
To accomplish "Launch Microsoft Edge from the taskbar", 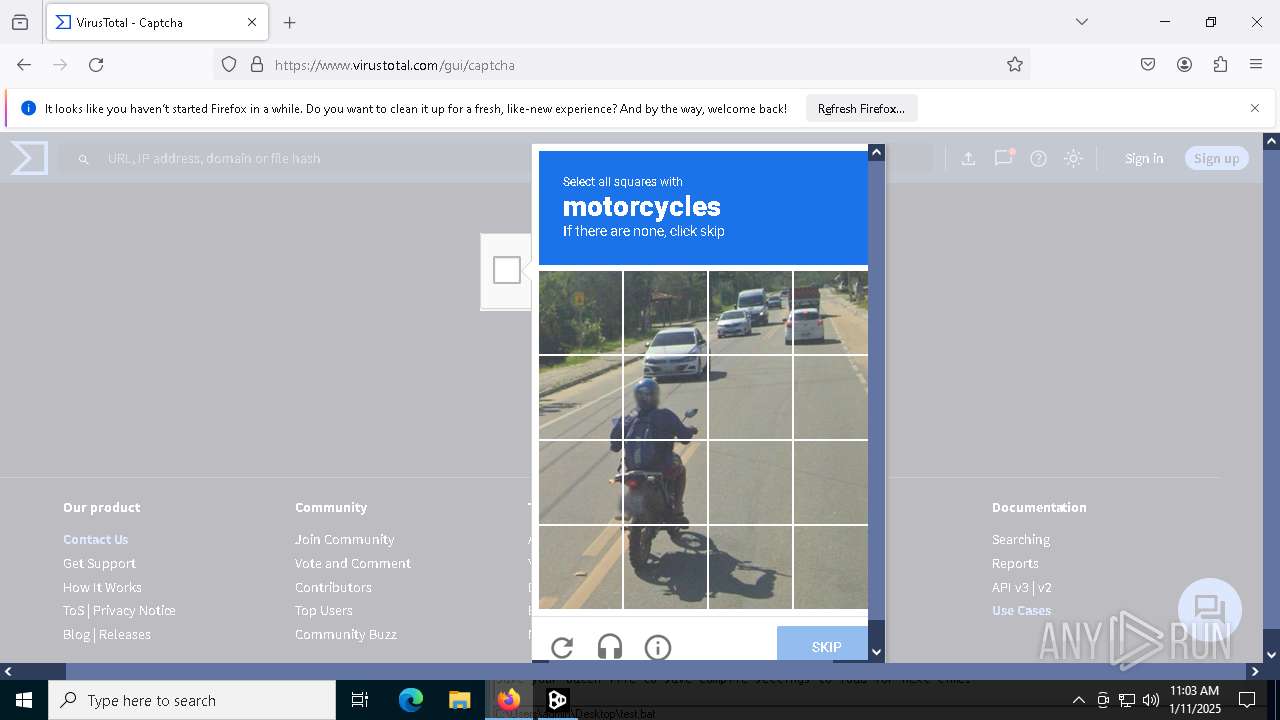I will (x=411, y=700).
